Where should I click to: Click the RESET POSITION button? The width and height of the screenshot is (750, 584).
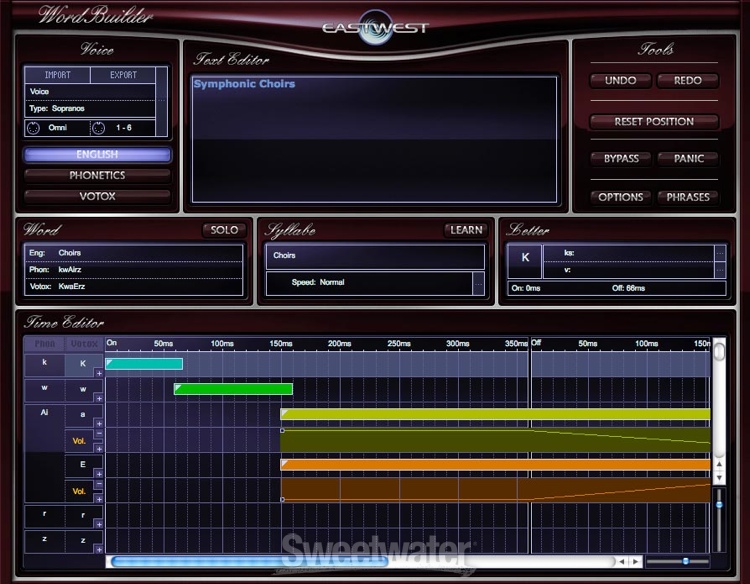click(x=654, y=121)
